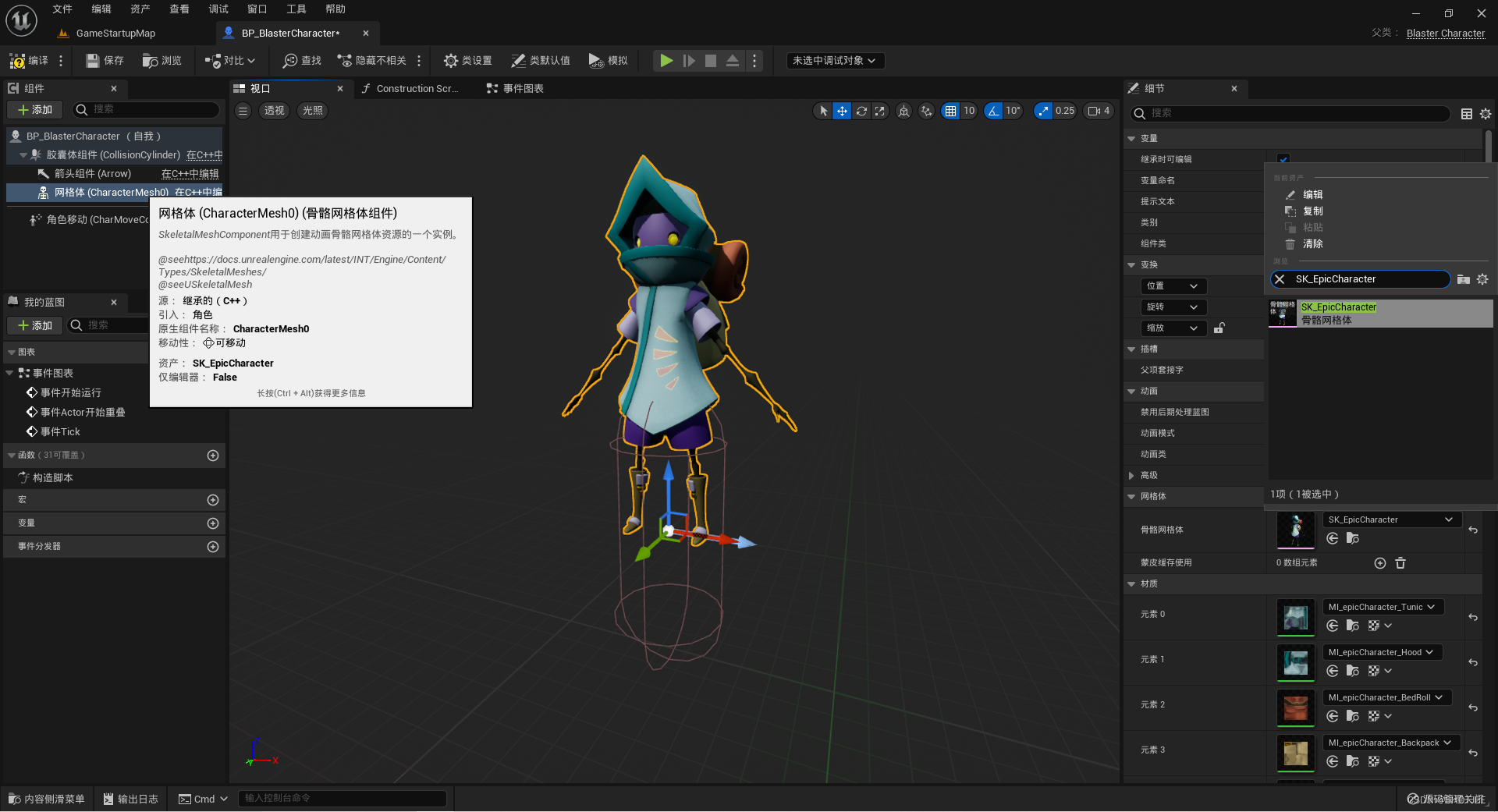Image resolution: width=1498 pixels, height=812 pixels.
Task: Toggle grid snapping icon
Action: click(x=950, y=112)
